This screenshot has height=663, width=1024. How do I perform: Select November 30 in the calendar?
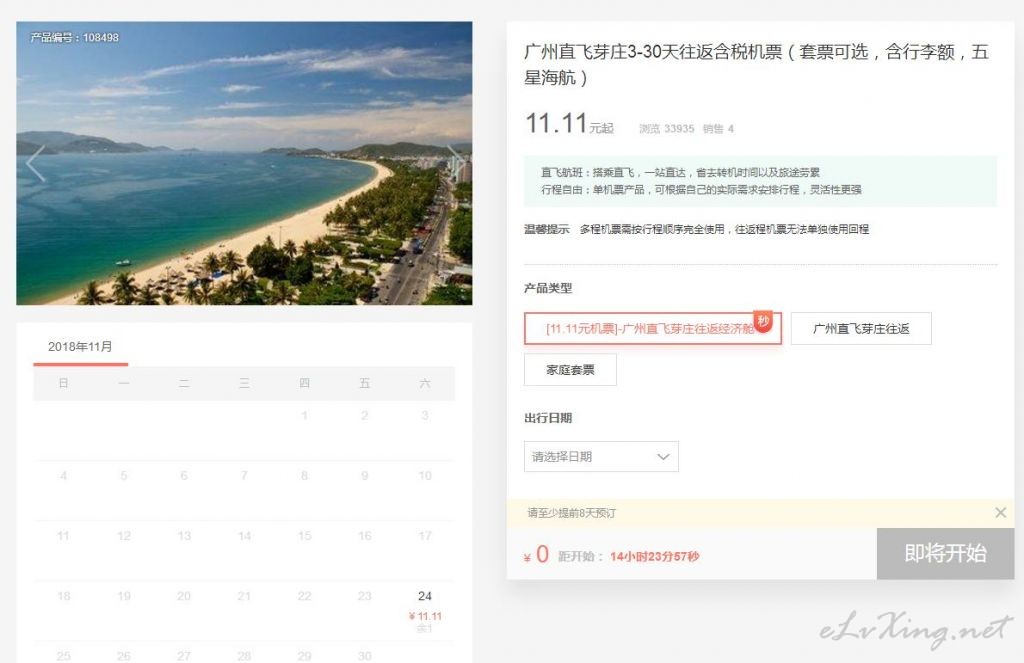pyautogui.click(x=364, y=656)
